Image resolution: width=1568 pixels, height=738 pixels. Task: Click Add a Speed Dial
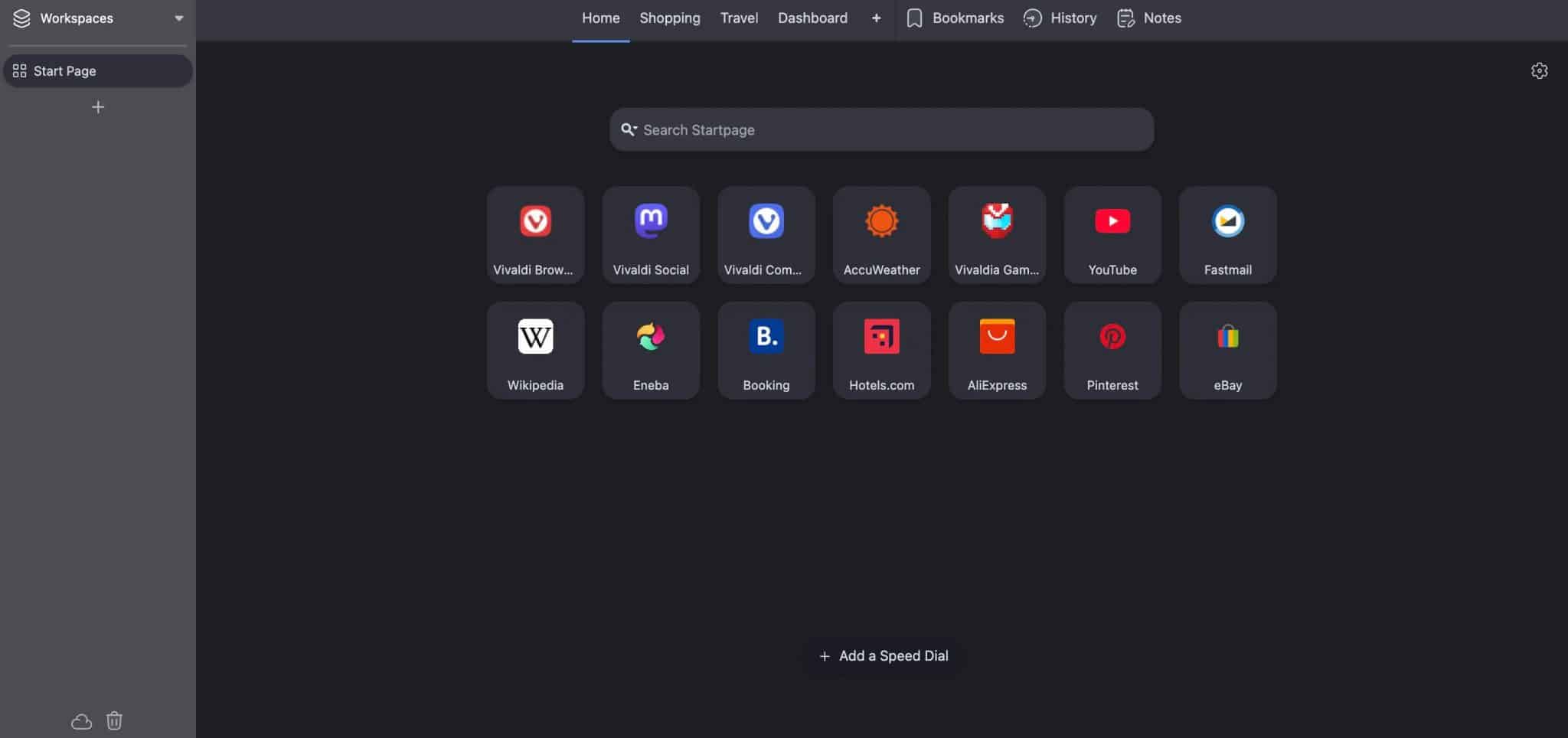click(881, 655)
